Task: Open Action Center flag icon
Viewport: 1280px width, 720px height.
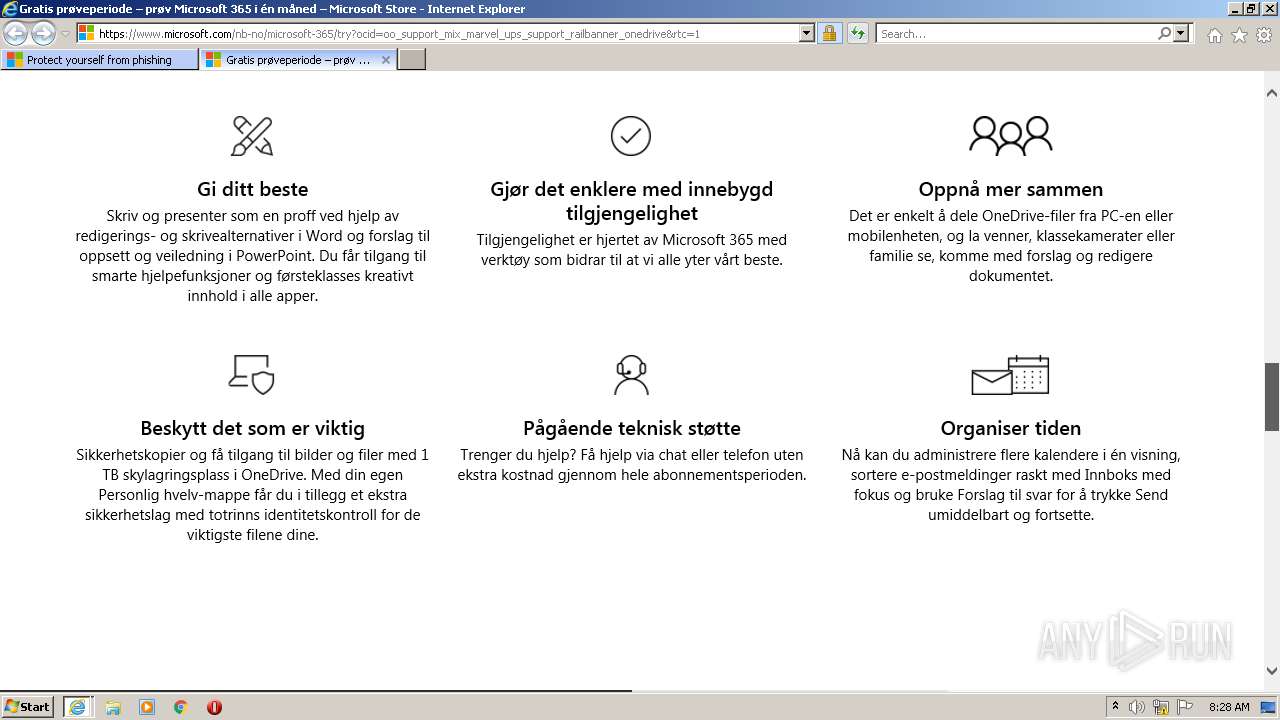Action: (1185, 707)
